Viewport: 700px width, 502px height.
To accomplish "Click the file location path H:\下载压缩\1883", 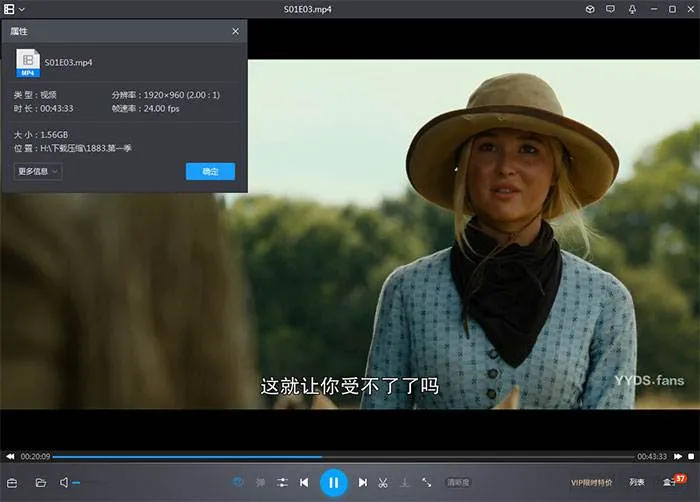I will 86,148.
